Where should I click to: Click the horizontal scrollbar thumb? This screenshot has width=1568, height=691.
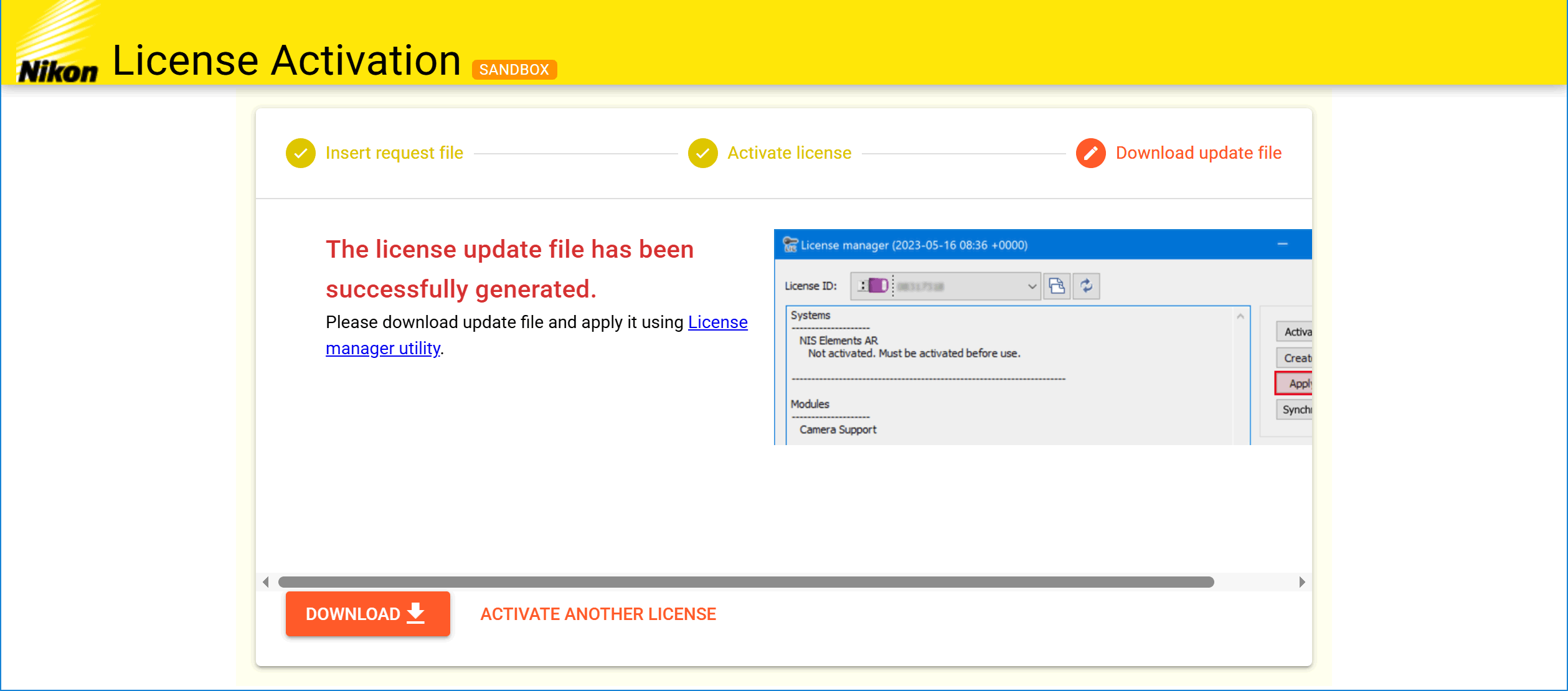(x=746, y=582)
